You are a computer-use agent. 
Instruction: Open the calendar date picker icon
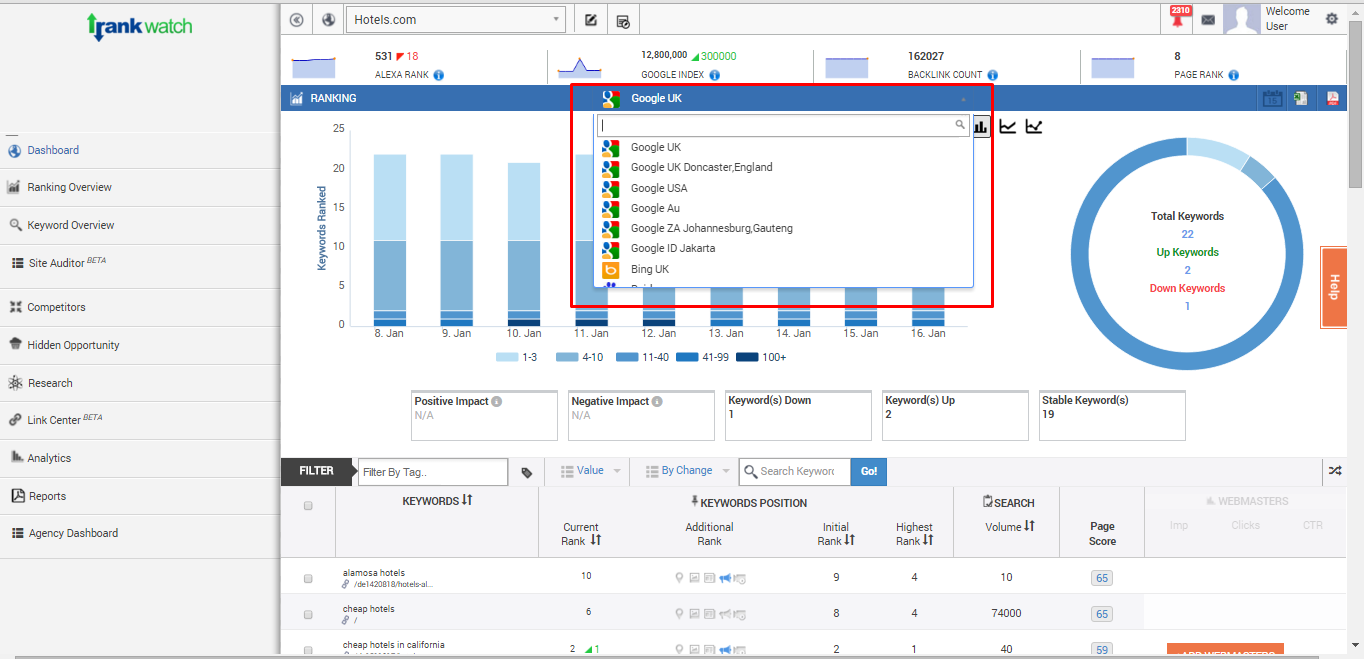(1271, 99)
